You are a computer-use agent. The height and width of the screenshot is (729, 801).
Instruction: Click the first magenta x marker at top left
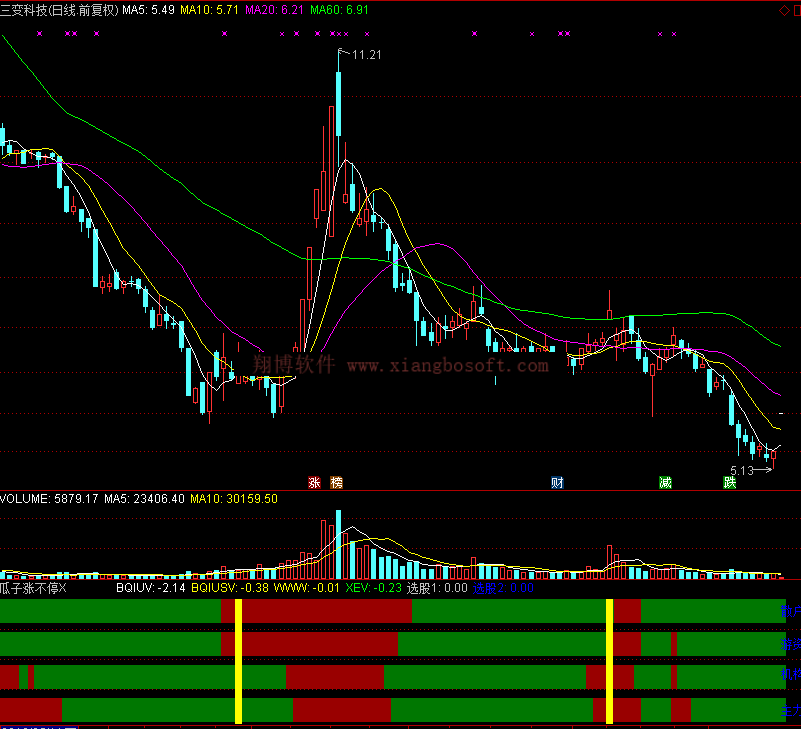tap(40, 34)
